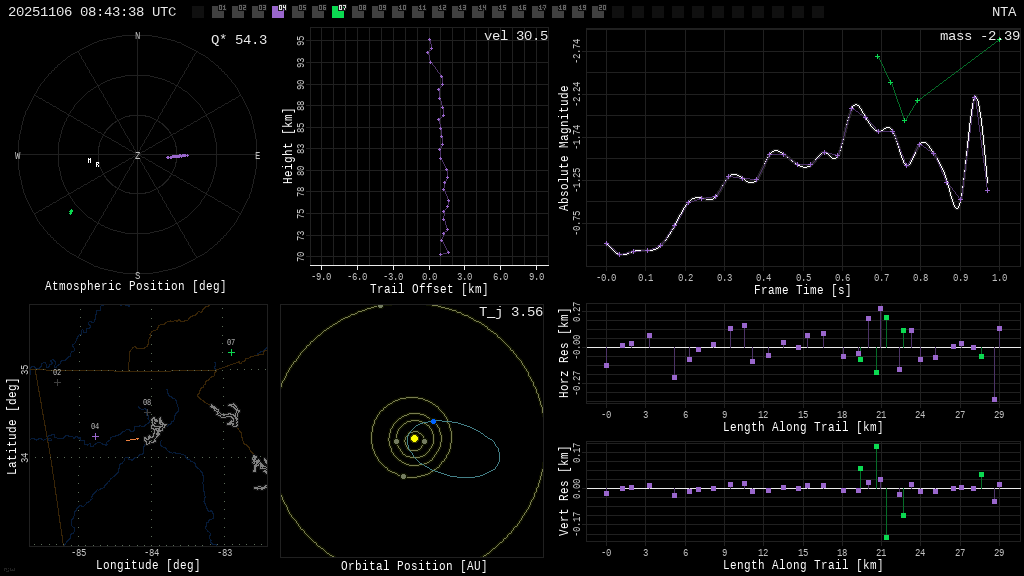The width and height of the screenshot is (1024, 576).
Task: Click the Q* 54.3 value label
Action: point(238,40)
